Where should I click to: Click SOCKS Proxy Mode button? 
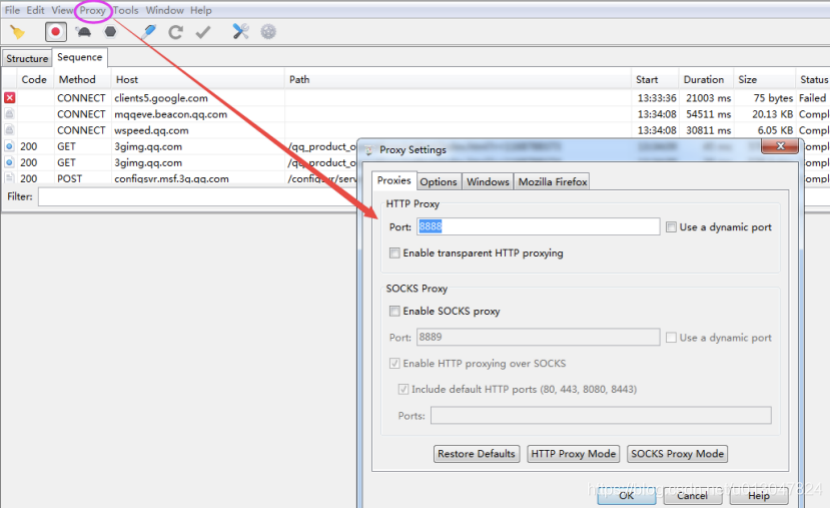click(x=677, y=454)
